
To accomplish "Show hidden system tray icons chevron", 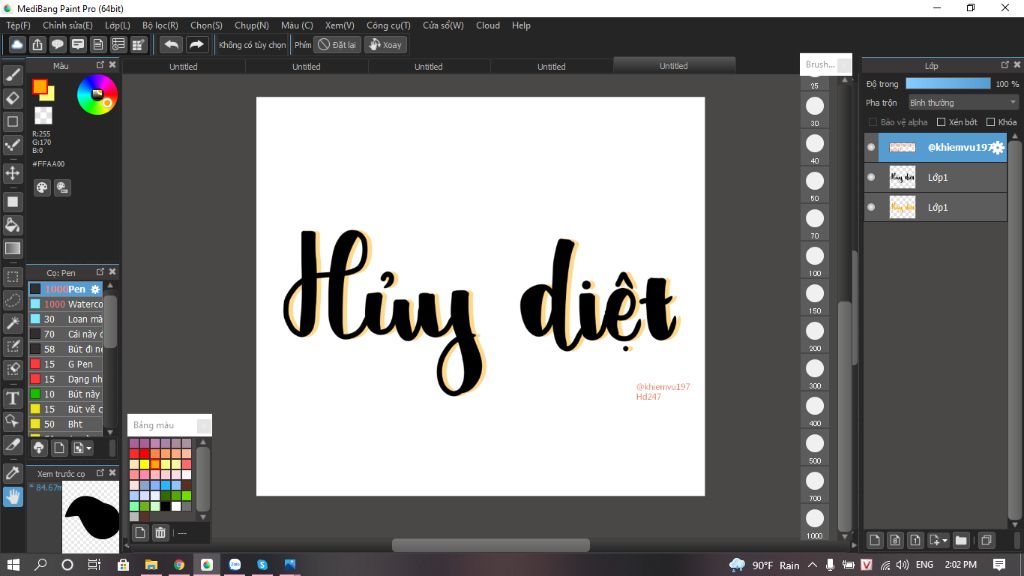I will click(812, 565).
